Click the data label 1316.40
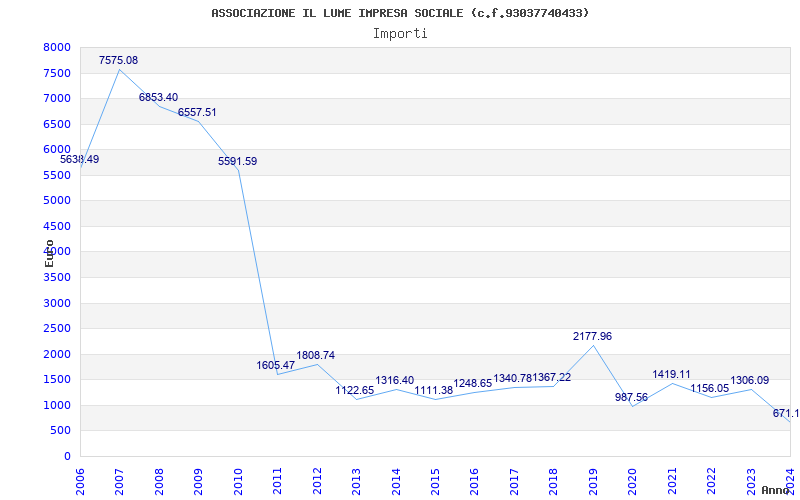 click(x=395, y=380)
